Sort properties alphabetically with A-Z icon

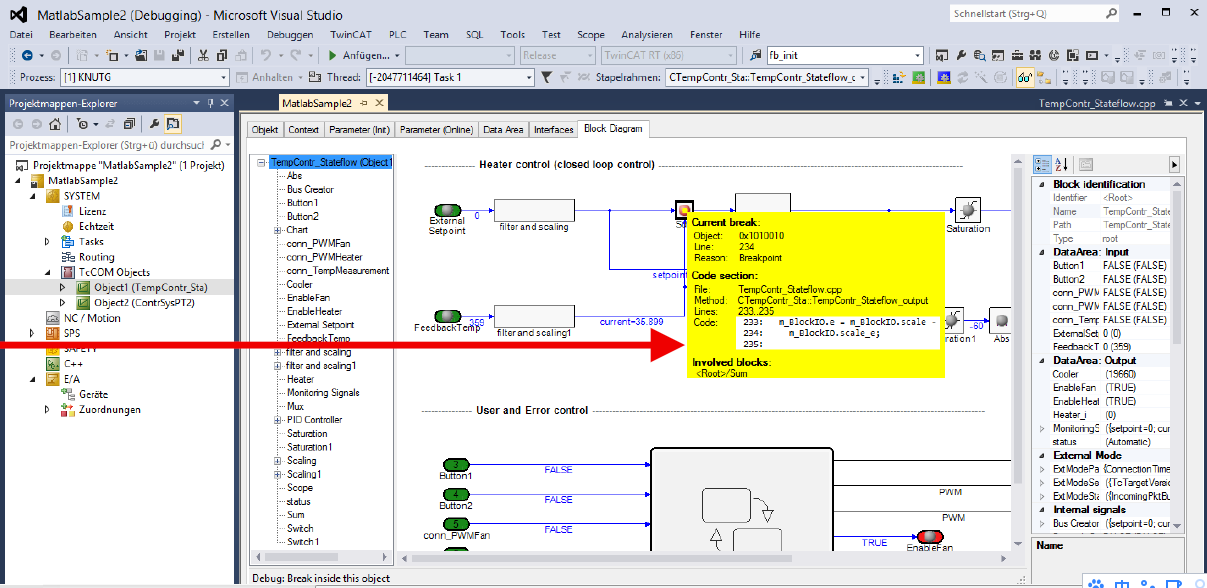pos(1062,164)
